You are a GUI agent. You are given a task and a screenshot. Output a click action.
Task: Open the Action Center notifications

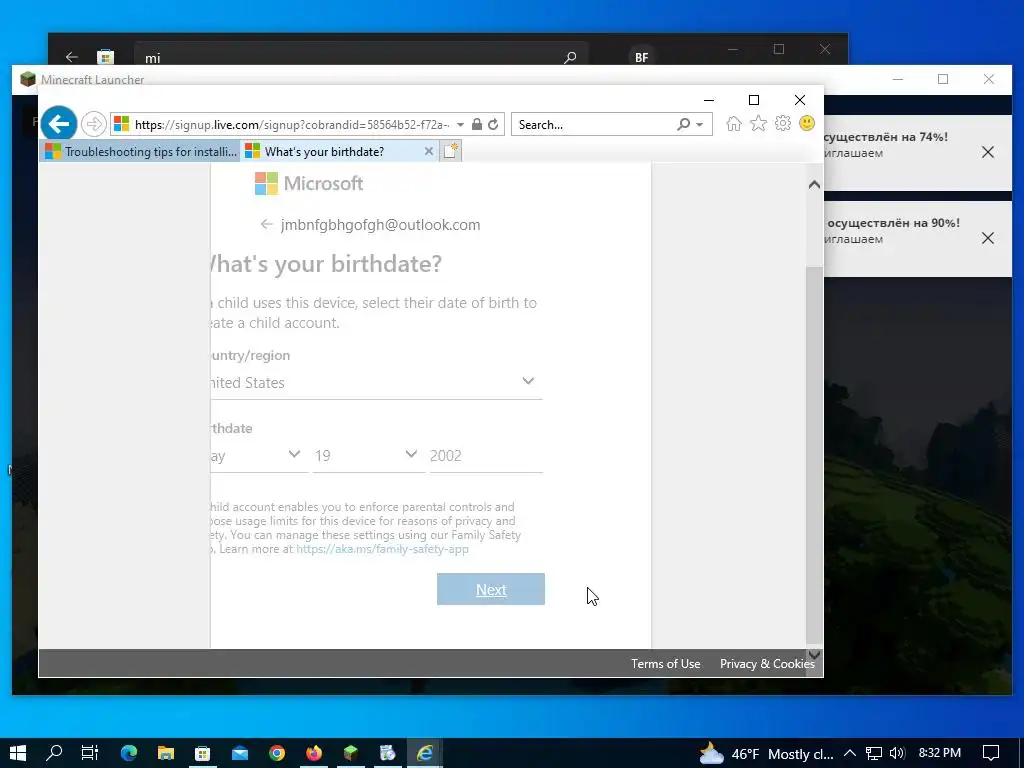pos(991,753)
